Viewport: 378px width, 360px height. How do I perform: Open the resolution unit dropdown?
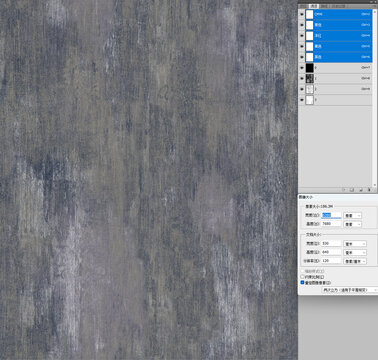(355, 261)
